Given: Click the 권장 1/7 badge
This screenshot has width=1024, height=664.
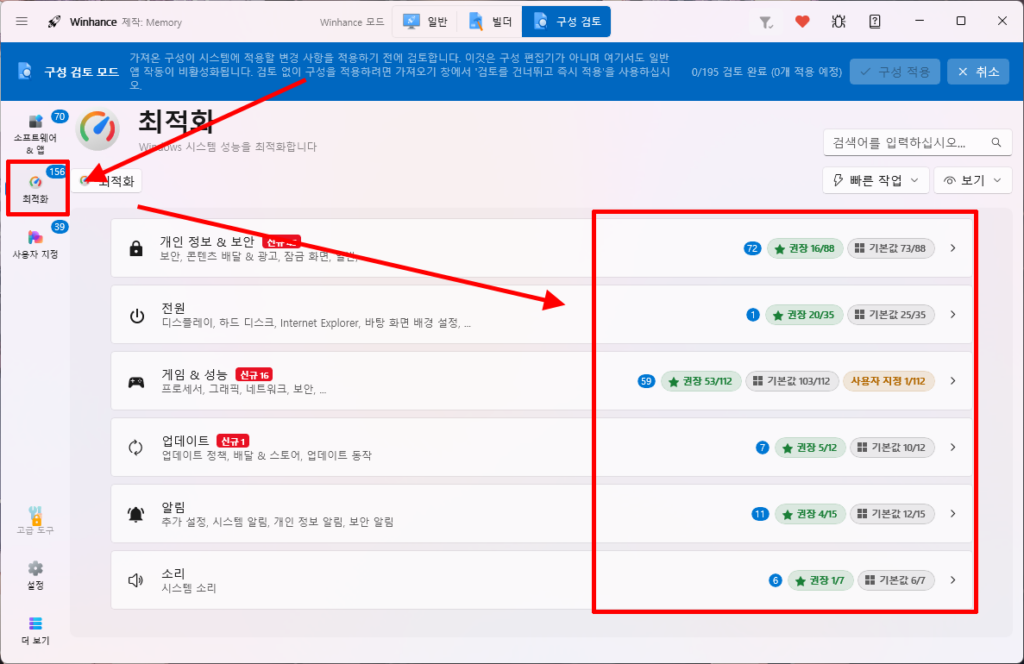Looking at the screenshot, I should click(x=820, y=580).
